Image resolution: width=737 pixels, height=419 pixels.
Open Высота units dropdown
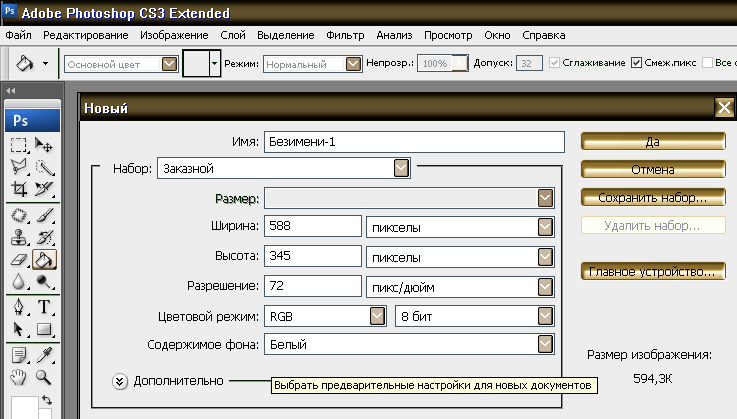[545, 257]
